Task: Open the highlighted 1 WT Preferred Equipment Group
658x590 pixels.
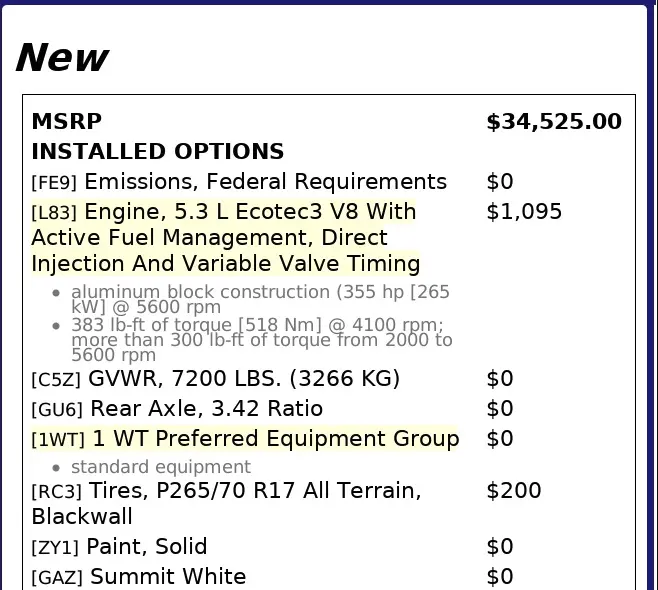Action: pyautogui.click(x=275, y=439)
